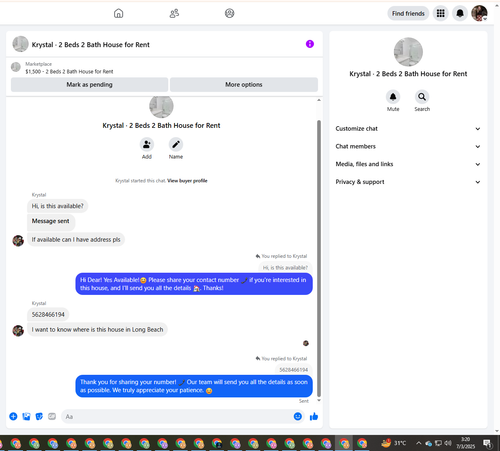The height and width of the screenshot is (451, 500).
Task: Click the quoted 5628466194 reply preview
Action: click(293, 370)
